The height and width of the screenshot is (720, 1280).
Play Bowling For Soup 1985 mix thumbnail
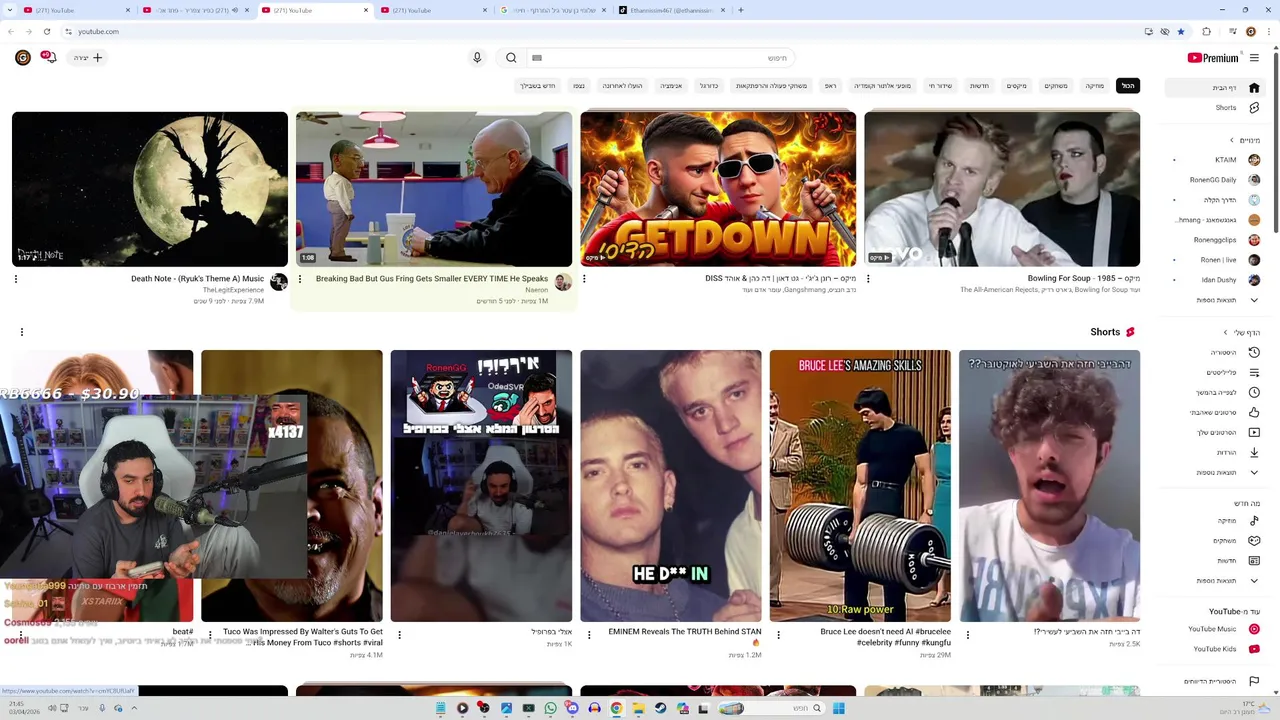pos(1002,189)
